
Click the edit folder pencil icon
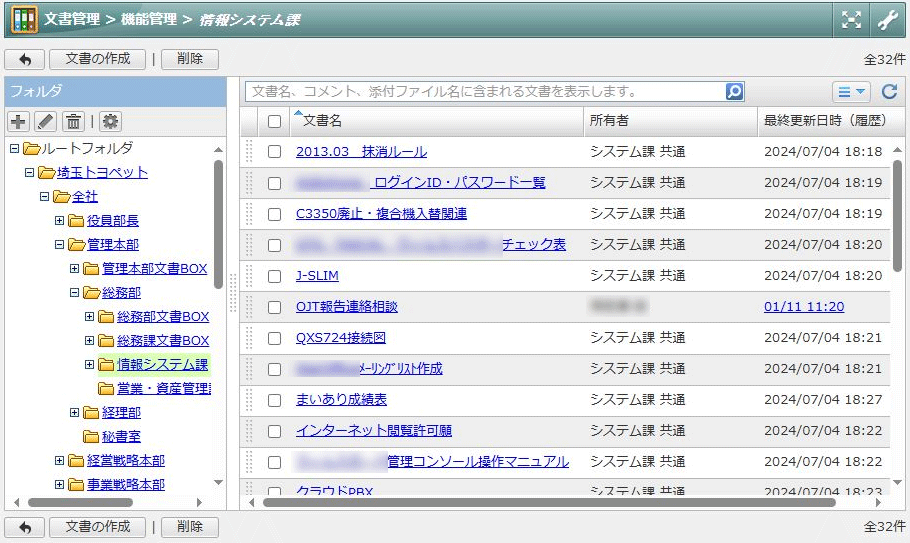click(x=45, y=121)
